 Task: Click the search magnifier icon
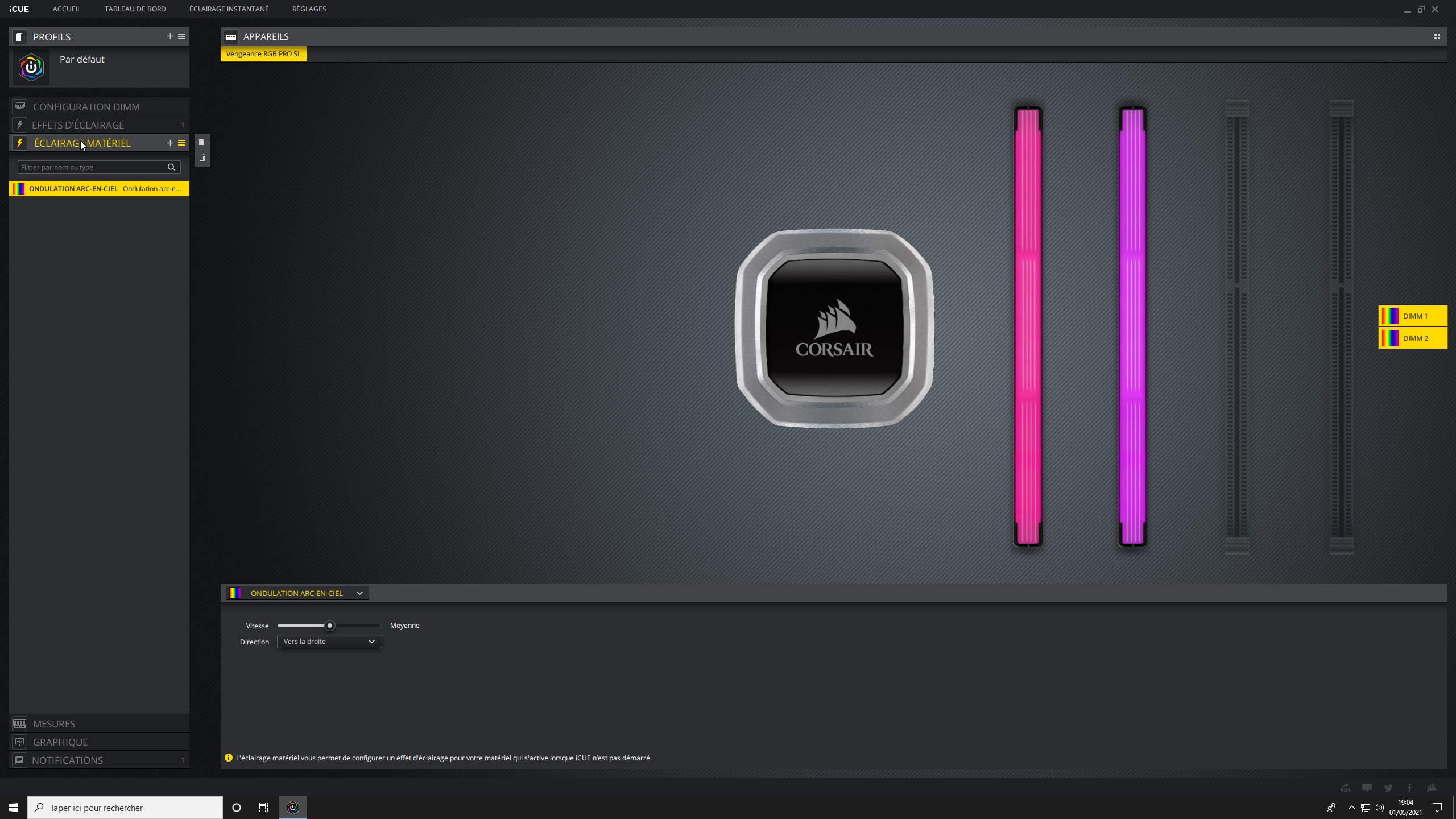(171, 167)
